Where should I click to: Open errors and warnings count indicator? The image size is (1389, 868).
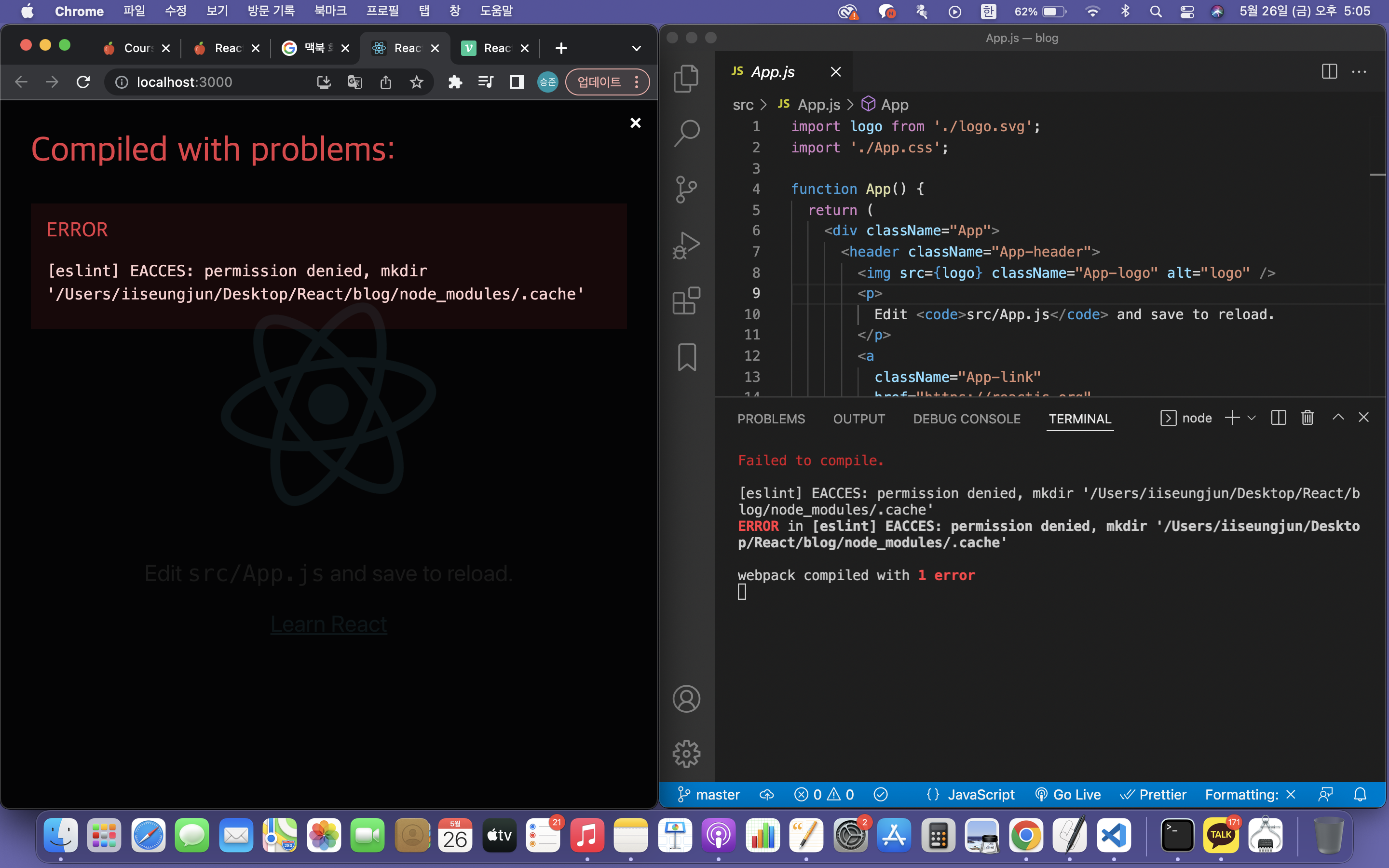pyautogui.click(x=824, y=795)
